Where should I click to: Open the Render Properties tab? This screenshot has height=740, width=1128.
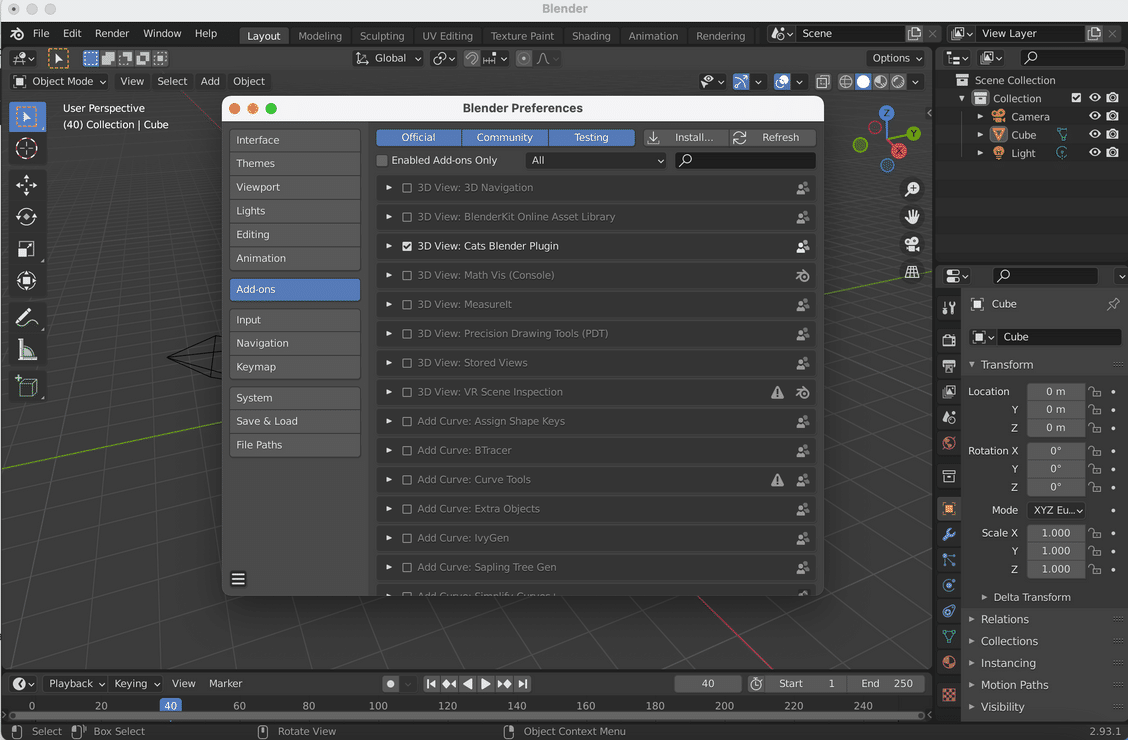948,340
